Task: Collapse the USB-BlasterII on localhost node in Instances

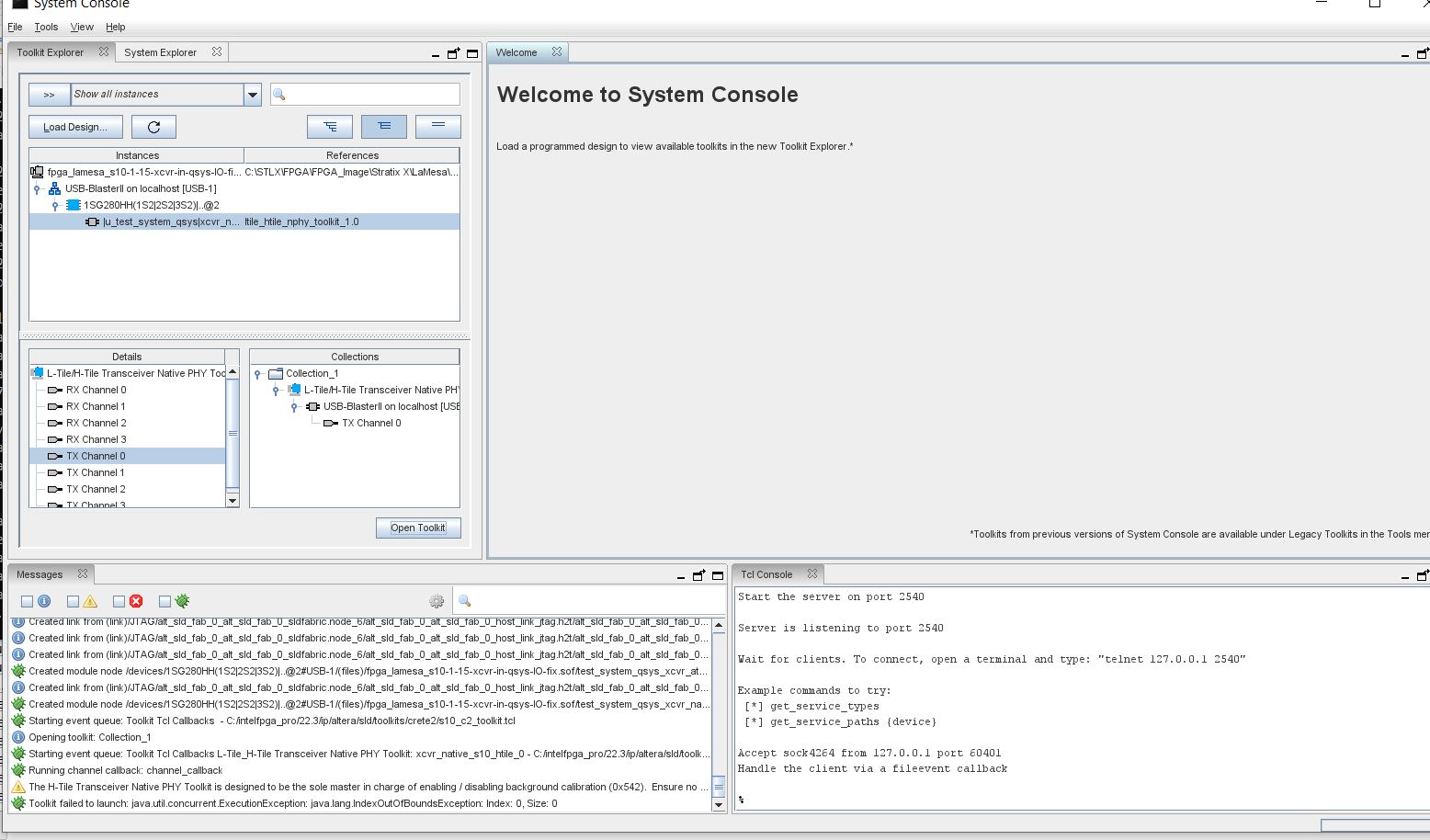Action: [x=37, y=188]
